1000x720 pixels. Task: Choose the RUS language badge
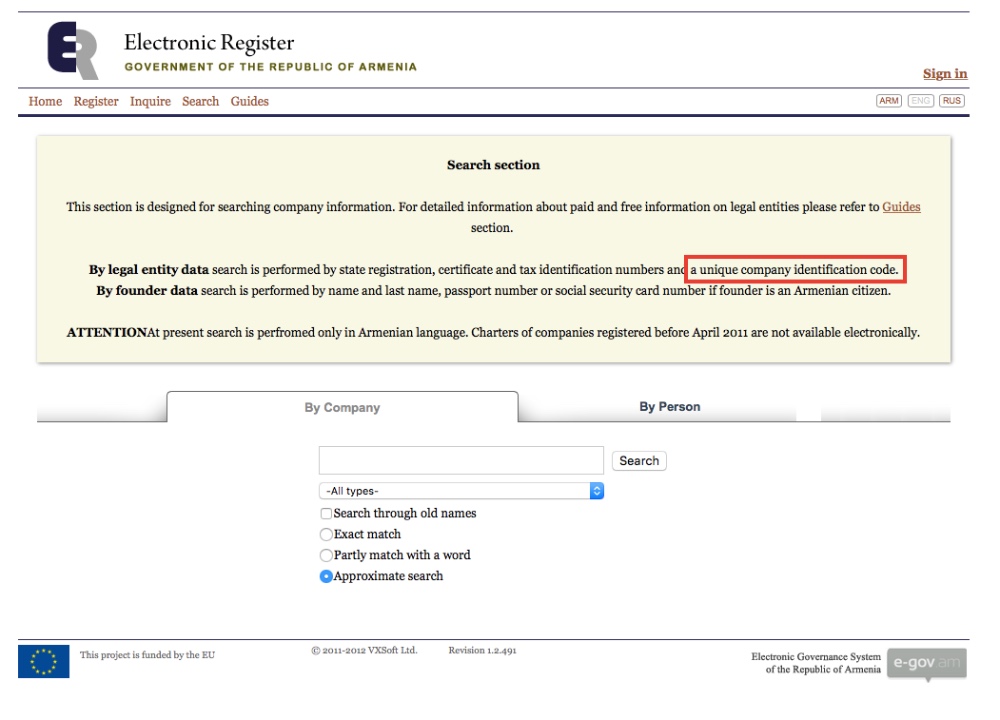[x=952, y=101]
